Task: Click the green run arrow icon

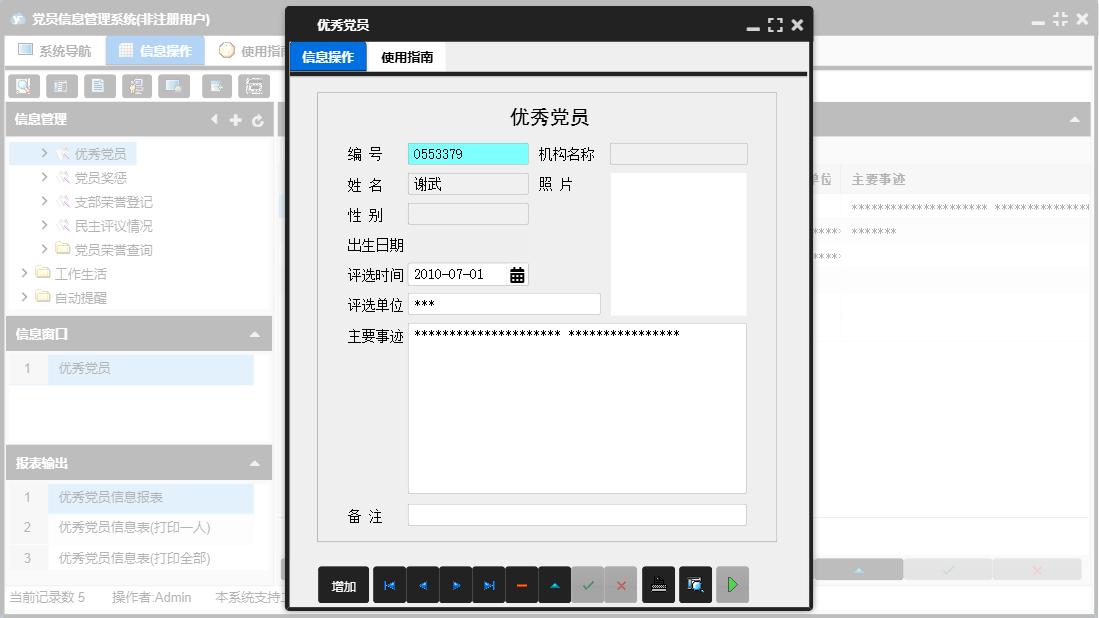Action: (x=732, y=585)
